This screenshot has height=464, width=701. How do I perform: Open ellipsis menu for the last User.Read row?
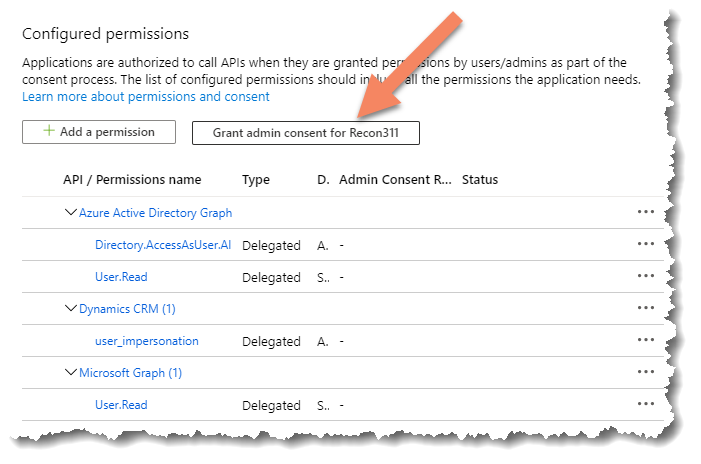click(645, 405)
